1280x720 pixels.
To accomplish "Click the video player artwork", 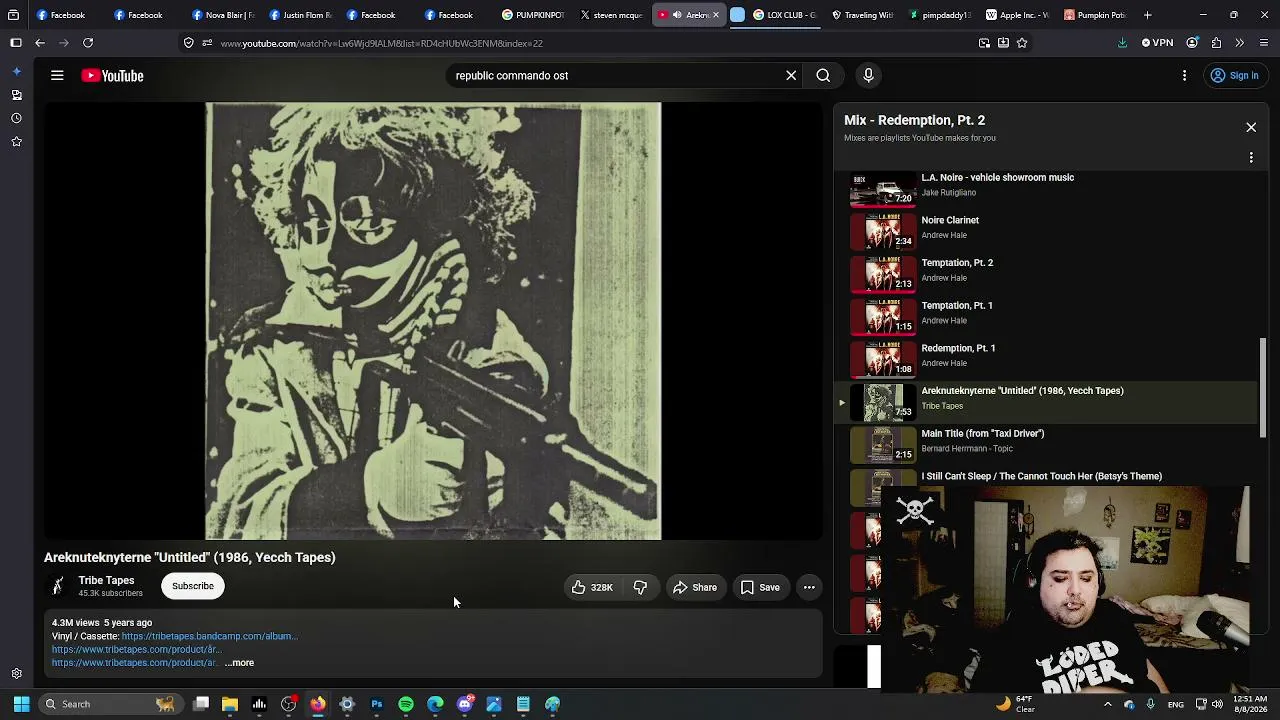I will pyautogui.click(x=433, y=321).
